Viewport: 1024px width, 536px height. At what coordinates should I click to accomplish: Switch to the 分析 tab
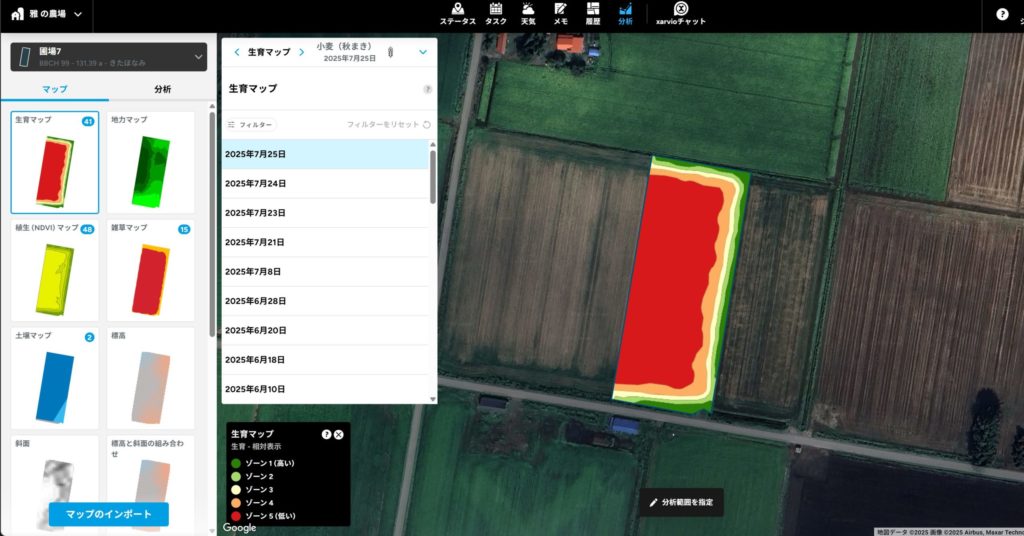click(x=162, y=89)
